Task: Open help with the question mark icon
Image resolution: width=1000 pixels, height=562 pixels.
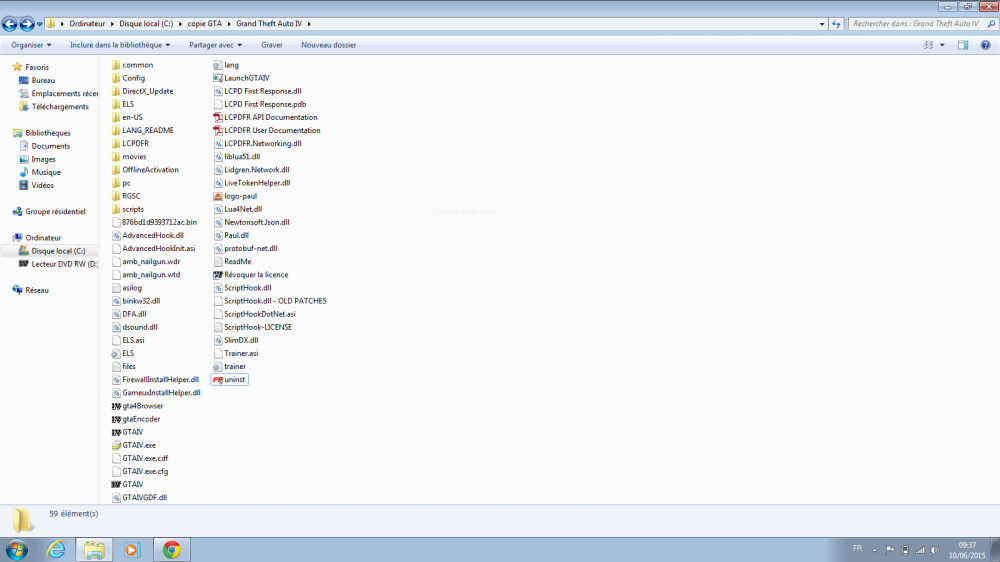Action: (x=985, y=45)
